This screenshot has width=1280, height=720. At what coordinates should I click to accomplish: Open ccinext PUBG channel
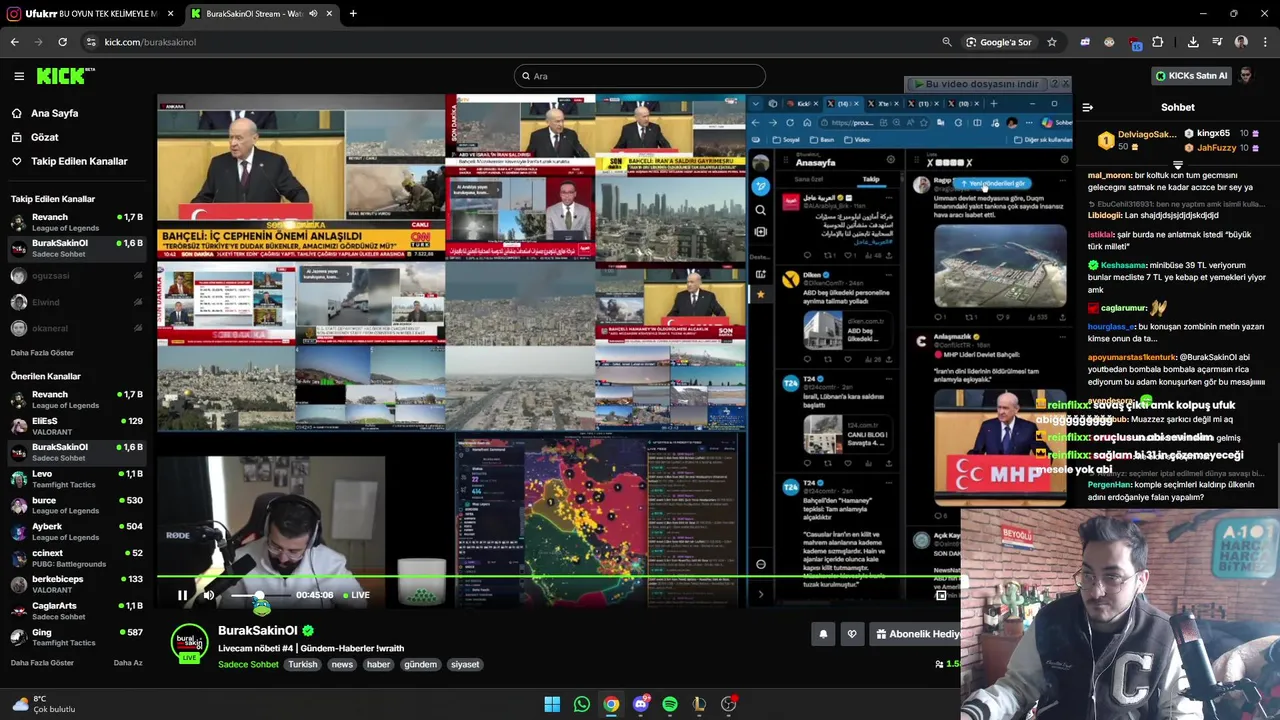[75, 558]
